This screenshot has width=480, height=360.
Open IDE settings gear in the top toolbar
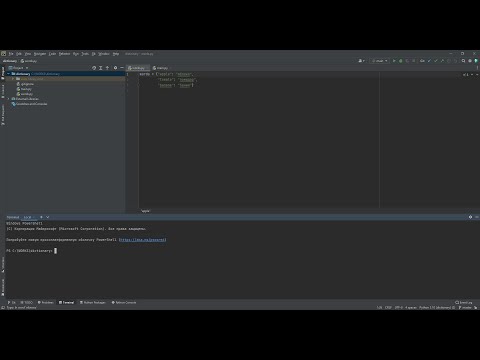point(470,61)
